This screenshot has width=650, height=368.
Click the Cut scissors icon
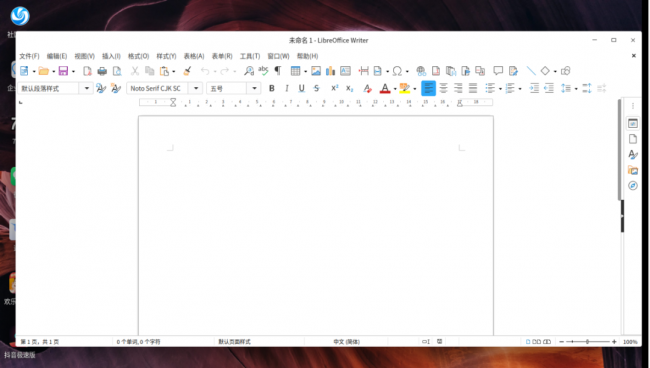pyautogui.click(x=135, y=71)
